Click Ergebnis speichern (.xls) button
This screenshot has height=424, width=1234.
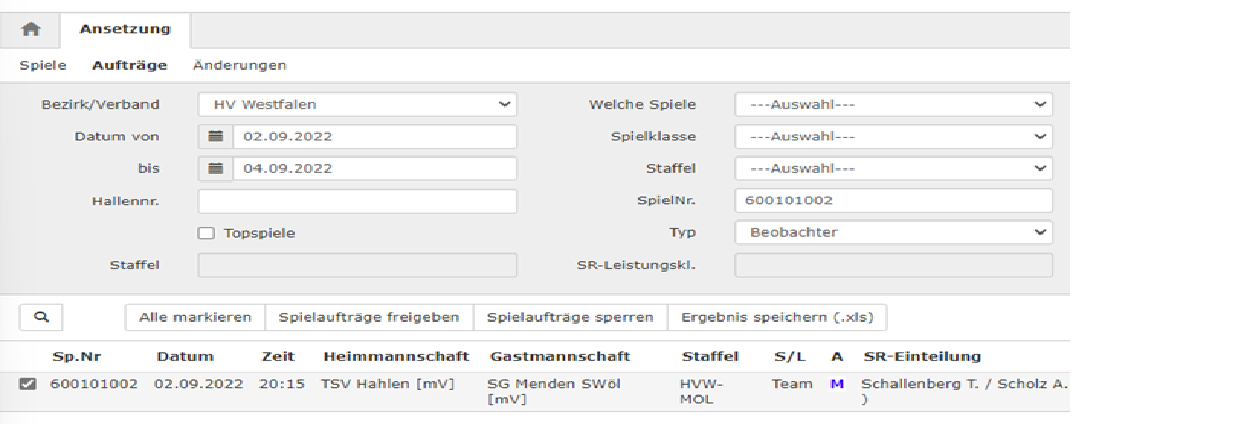[x=777, y=317]
